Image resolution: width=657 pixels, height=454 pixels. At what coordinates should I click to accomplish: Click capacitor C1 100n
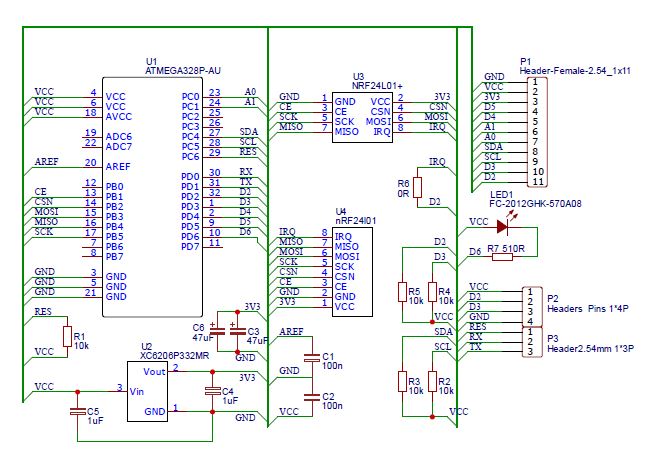click(308, 356)
